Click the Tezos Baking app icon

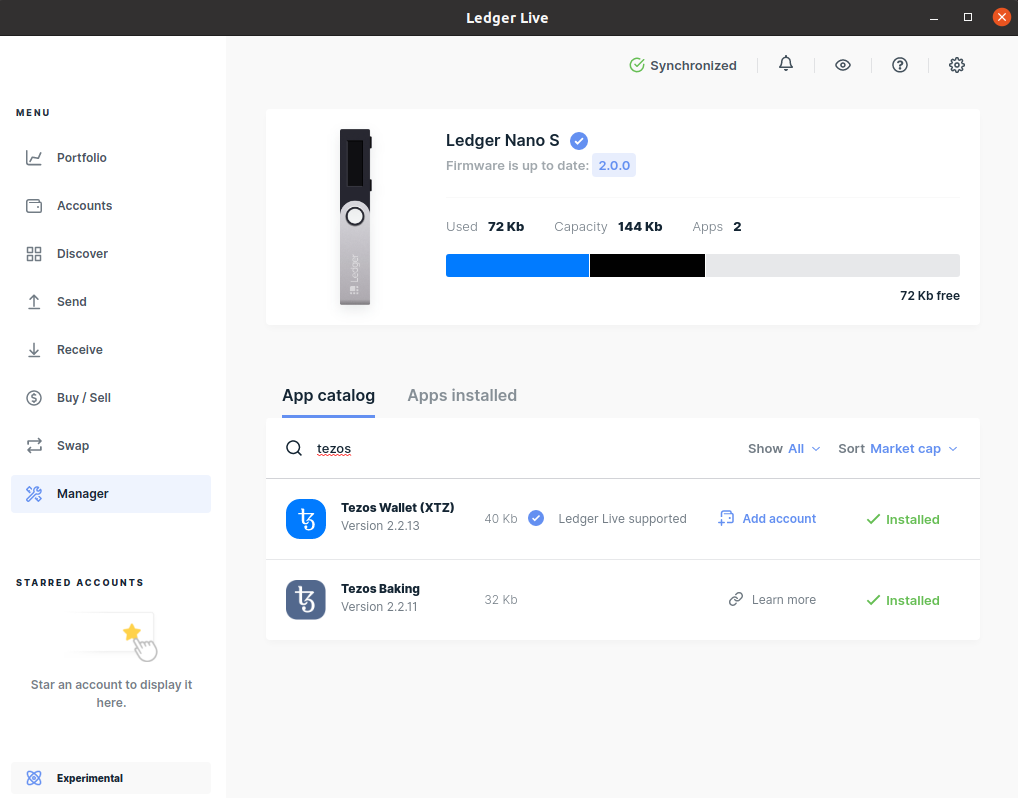pos(306,600)
